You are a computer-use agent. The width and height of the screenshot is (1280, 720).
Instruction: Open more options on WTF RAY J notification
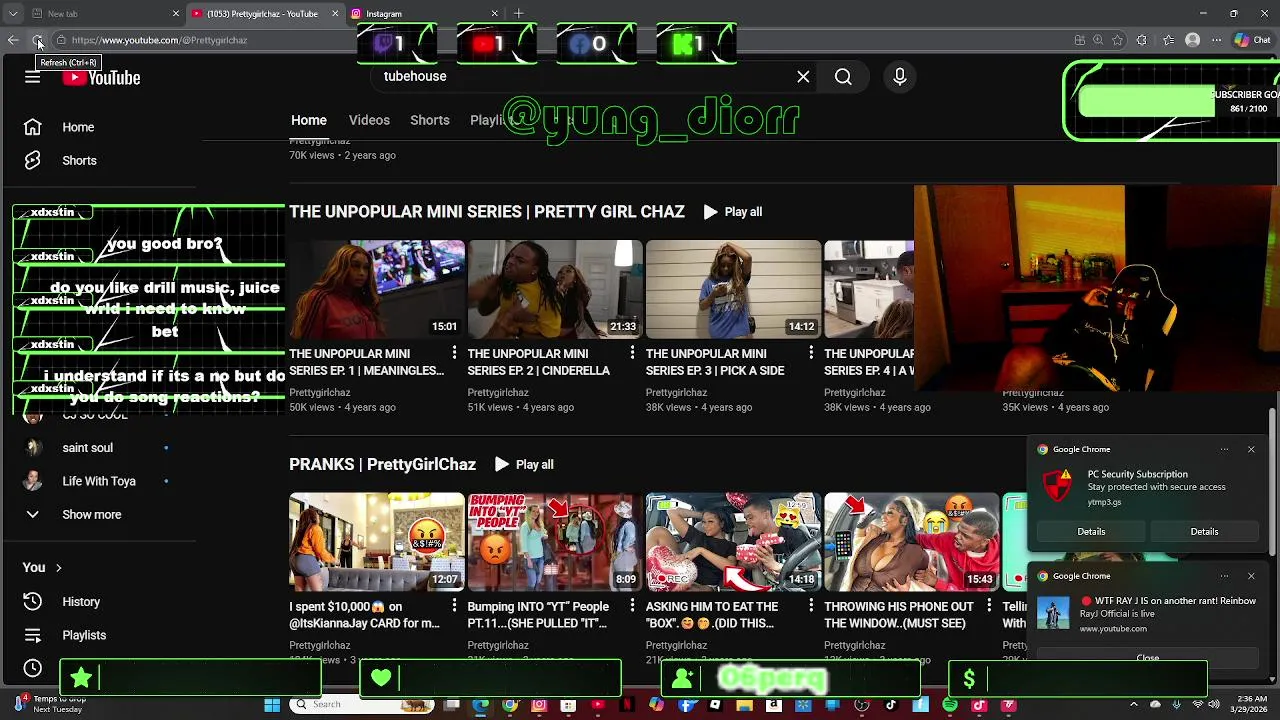pyautogui.click(x=1224, y=576)
